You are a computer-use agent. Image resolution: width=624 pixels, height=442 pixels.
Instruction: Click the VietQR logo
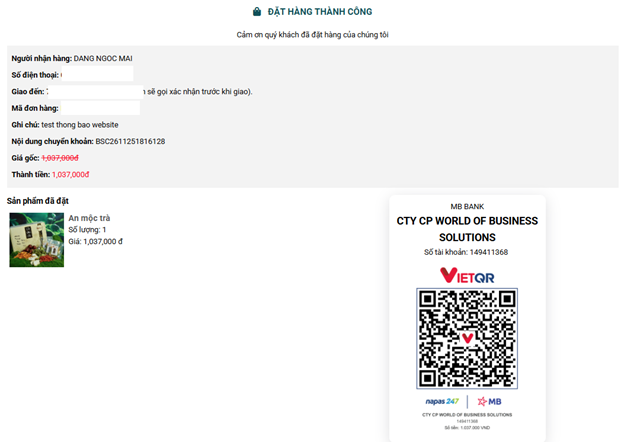(x=467, y=275)
